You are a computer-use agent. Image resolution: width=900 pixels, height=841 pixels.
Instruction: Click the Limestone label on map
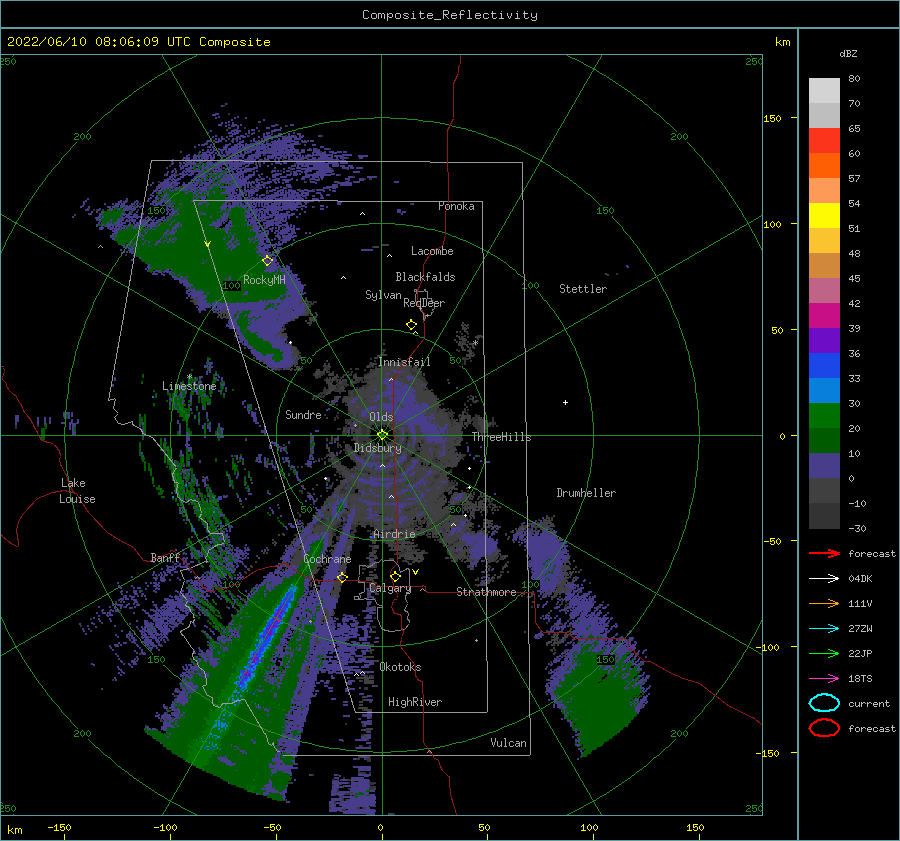pos(189,386)
